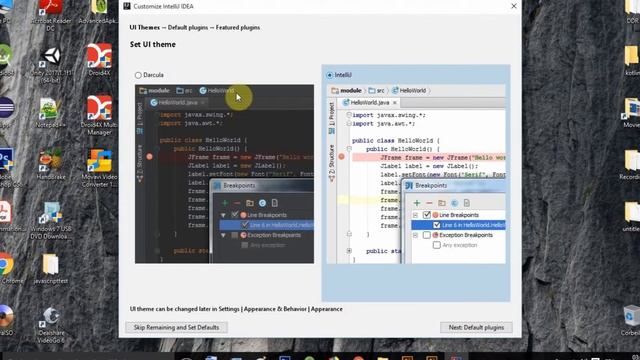Open the javascripttest desktop folder
The image size is (640, 360).
click(x=51, y=269)
